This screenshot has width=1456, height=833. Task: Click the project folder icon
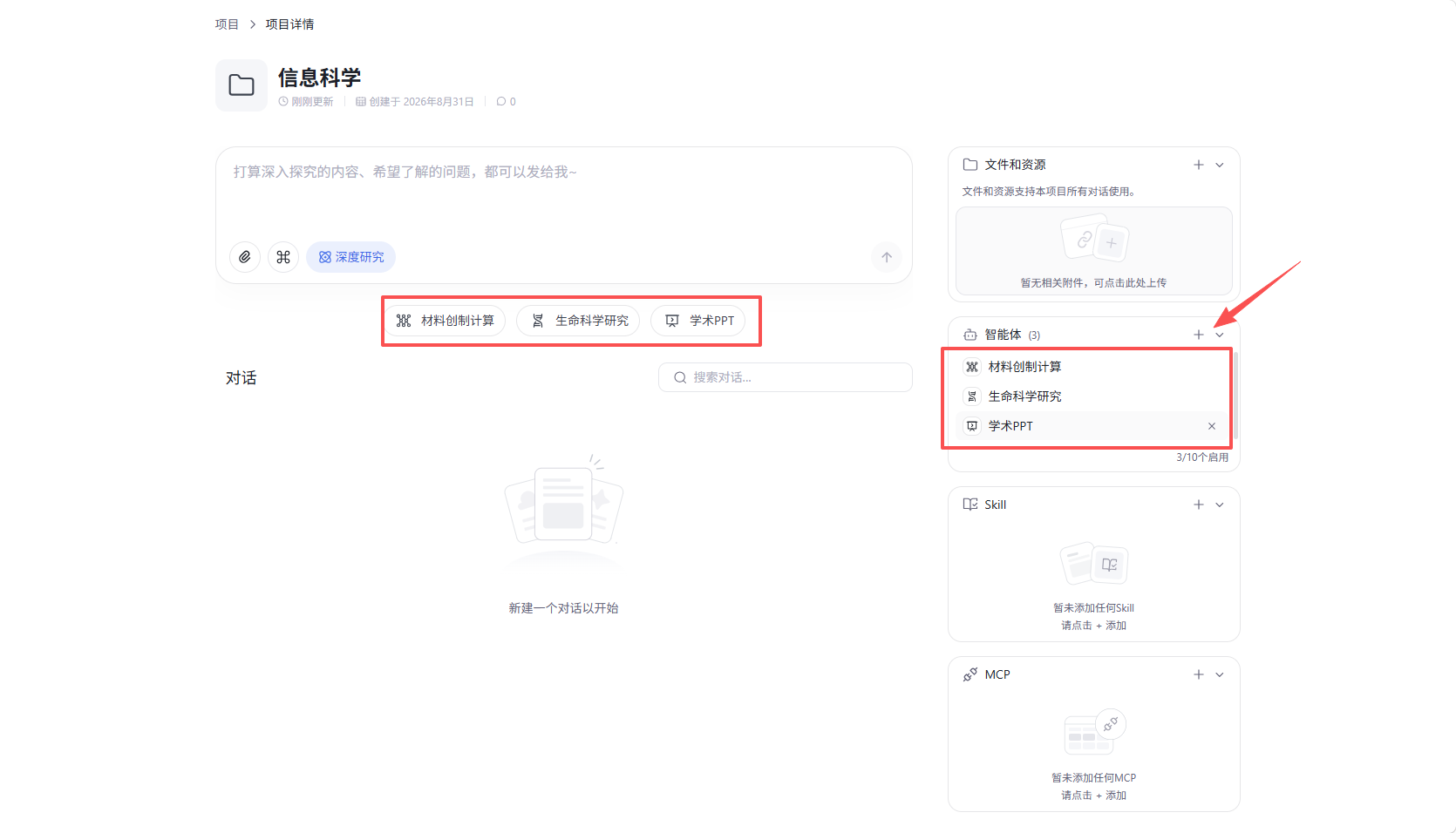pyautogui.click(x=242, y=85)
